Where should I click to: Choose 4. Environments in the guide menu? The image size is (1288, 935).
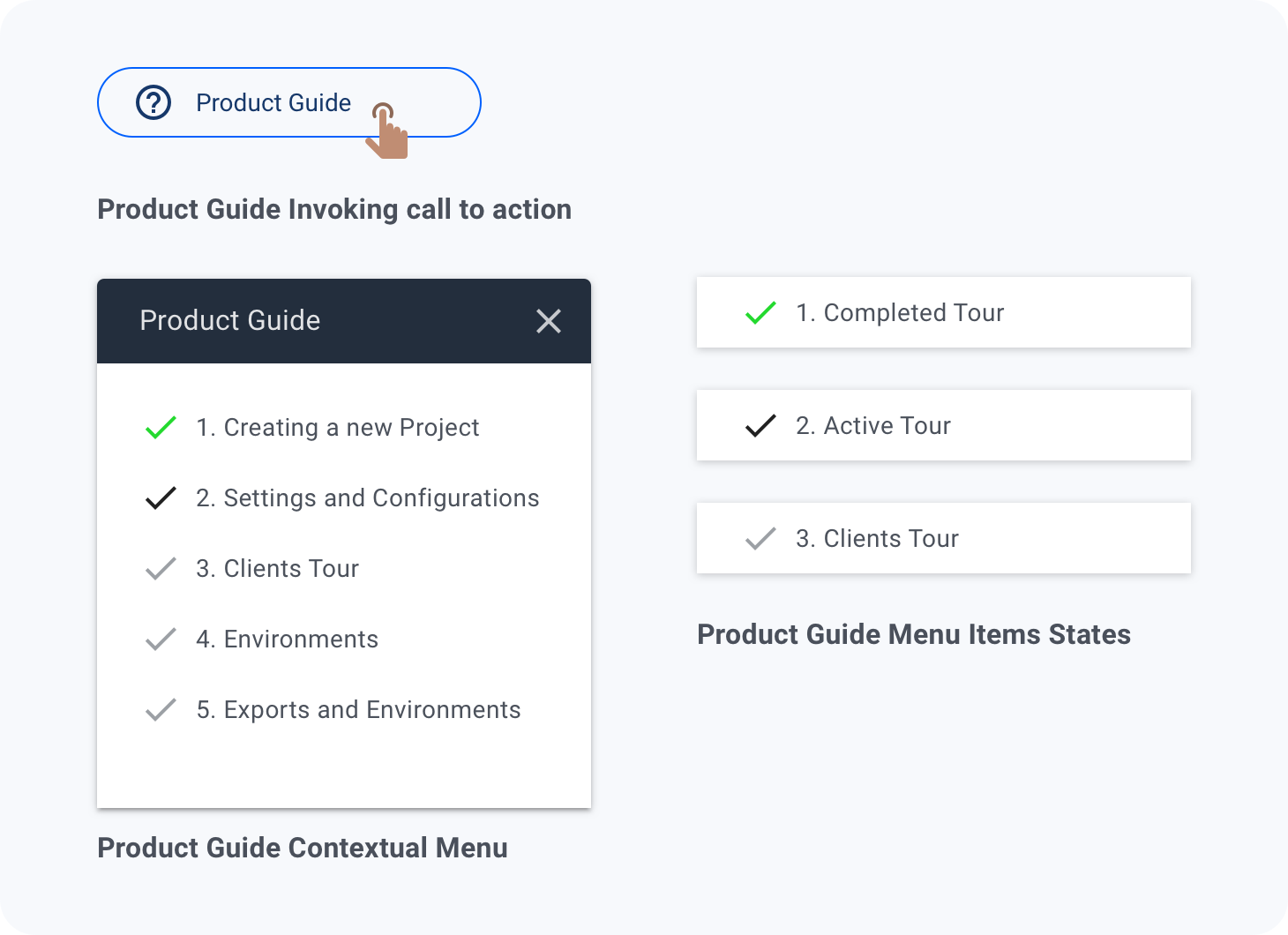point(288,640)
